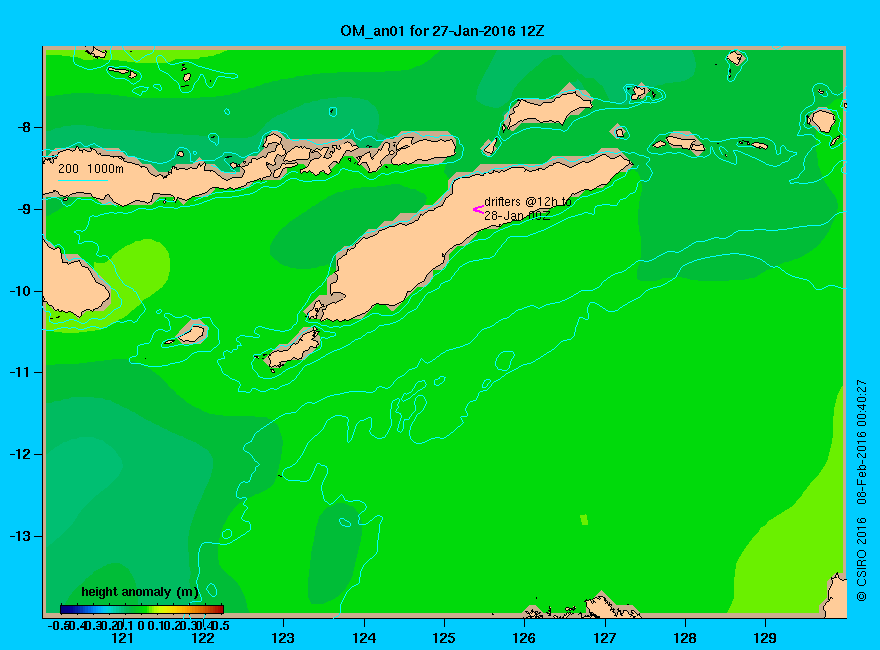Click longitude label 126 on x-axis
880x650 pixels.
point(524,638)
